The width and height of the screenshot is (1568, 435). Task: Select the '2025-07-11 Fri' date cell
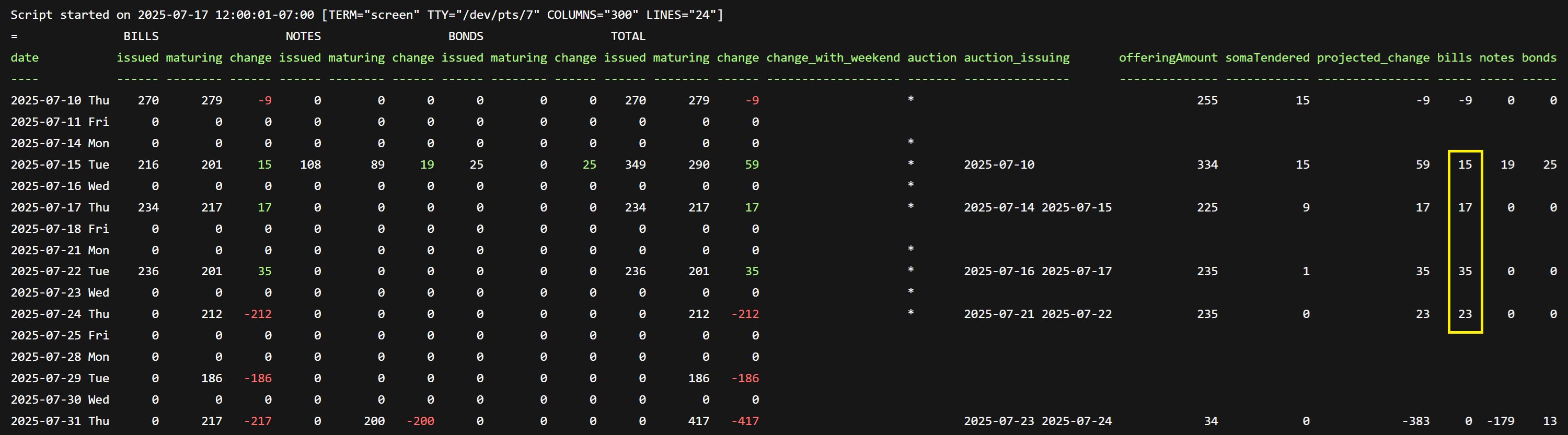(60, 122)
